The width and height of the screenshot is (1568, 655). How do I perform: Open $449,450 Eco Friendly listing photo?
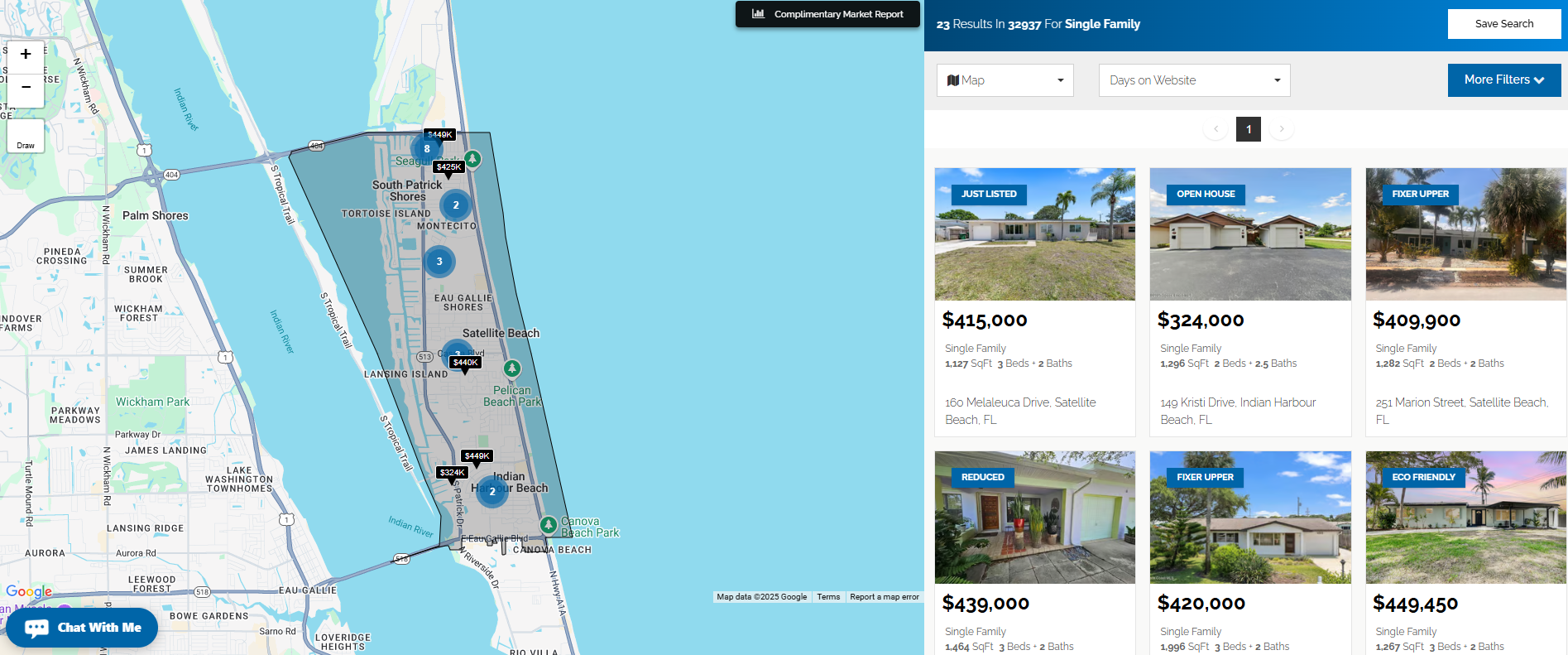tap(1466, 518)
